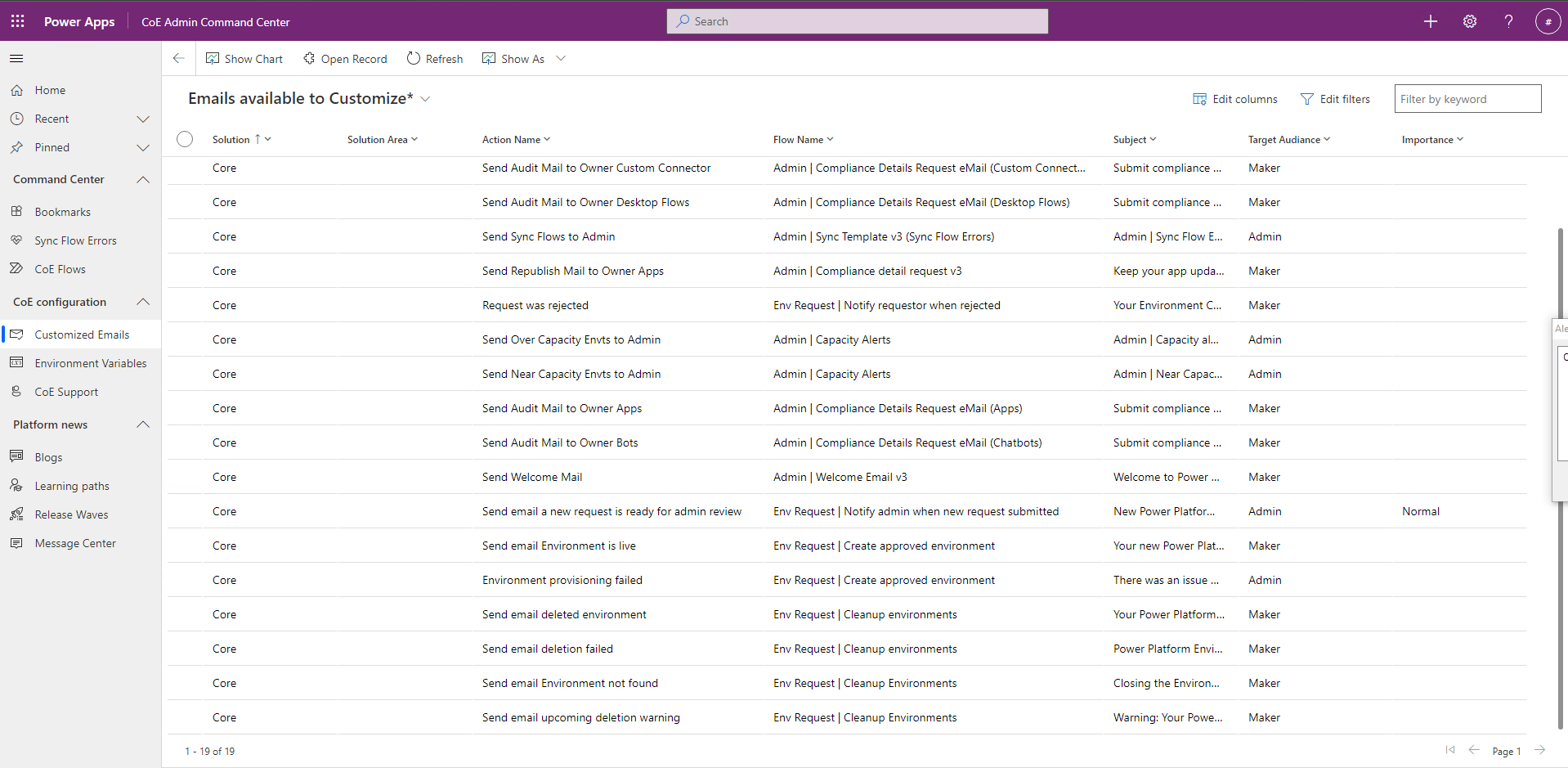Select Show Chart in the command bar
The width and height of the screenshot is (1568, 768).
pos(244,58)
